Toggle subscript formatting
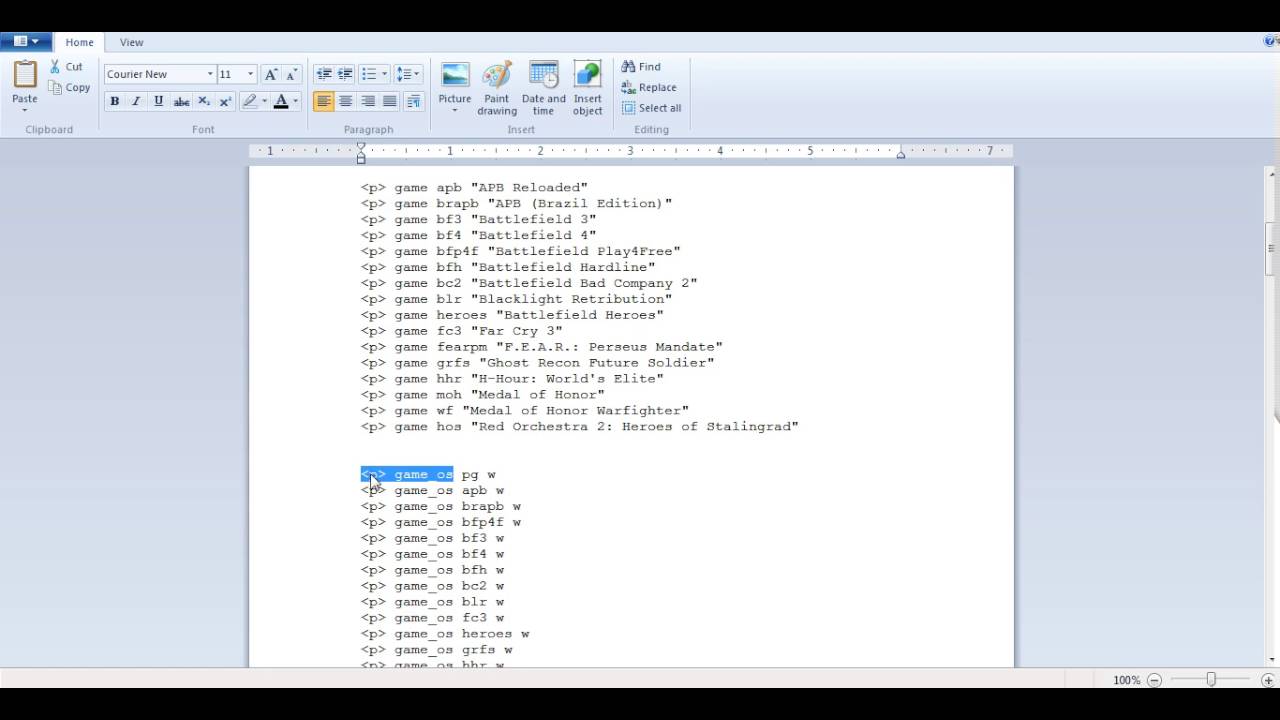Viewport: 1280px width, 720px height. [203, 101]
